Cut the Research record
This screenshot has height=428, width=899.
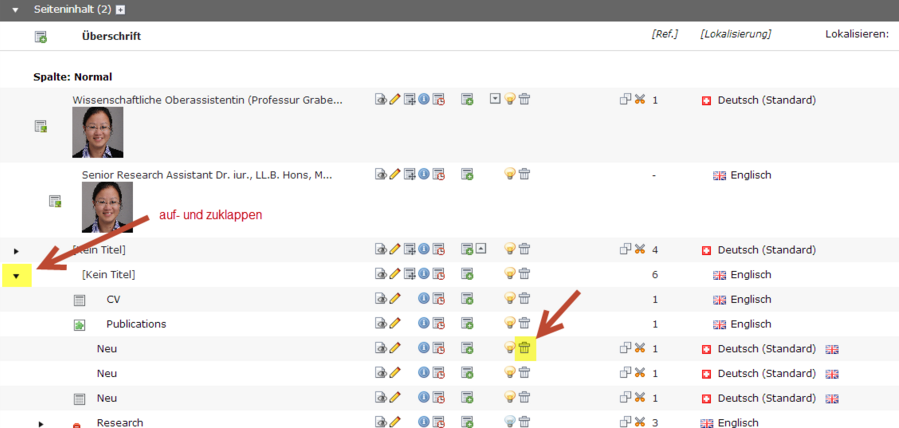pos(640,422)
